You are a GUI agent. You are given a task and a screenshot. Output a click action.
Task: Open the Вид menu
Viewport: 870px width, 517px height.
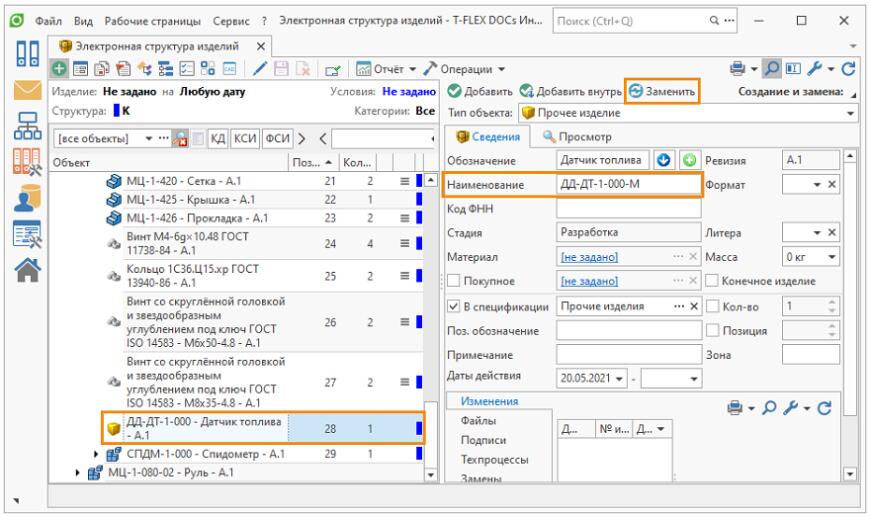(83, 21)
